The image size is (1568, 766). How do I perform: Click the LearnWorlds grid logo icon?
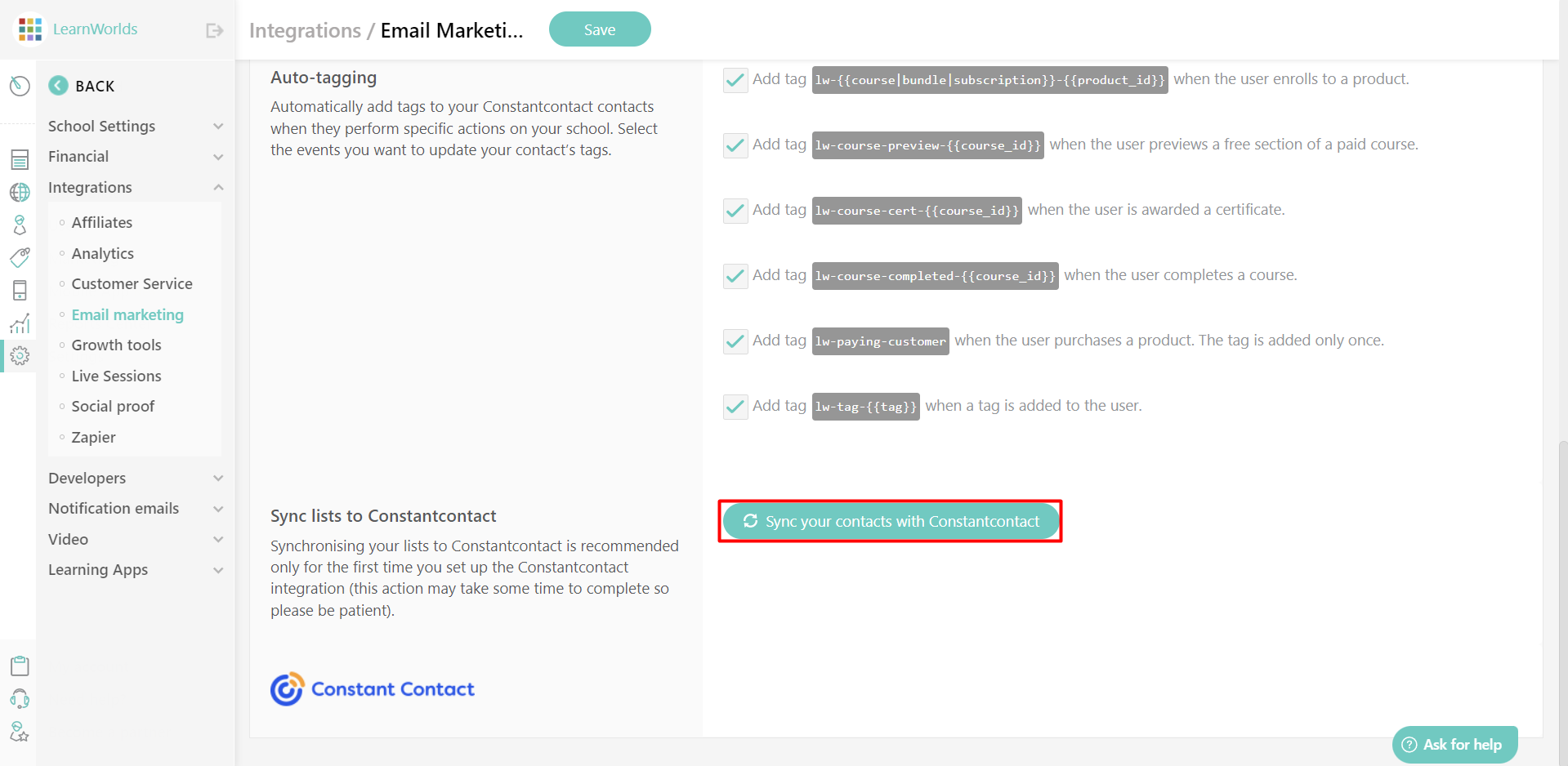pos(30,29)
